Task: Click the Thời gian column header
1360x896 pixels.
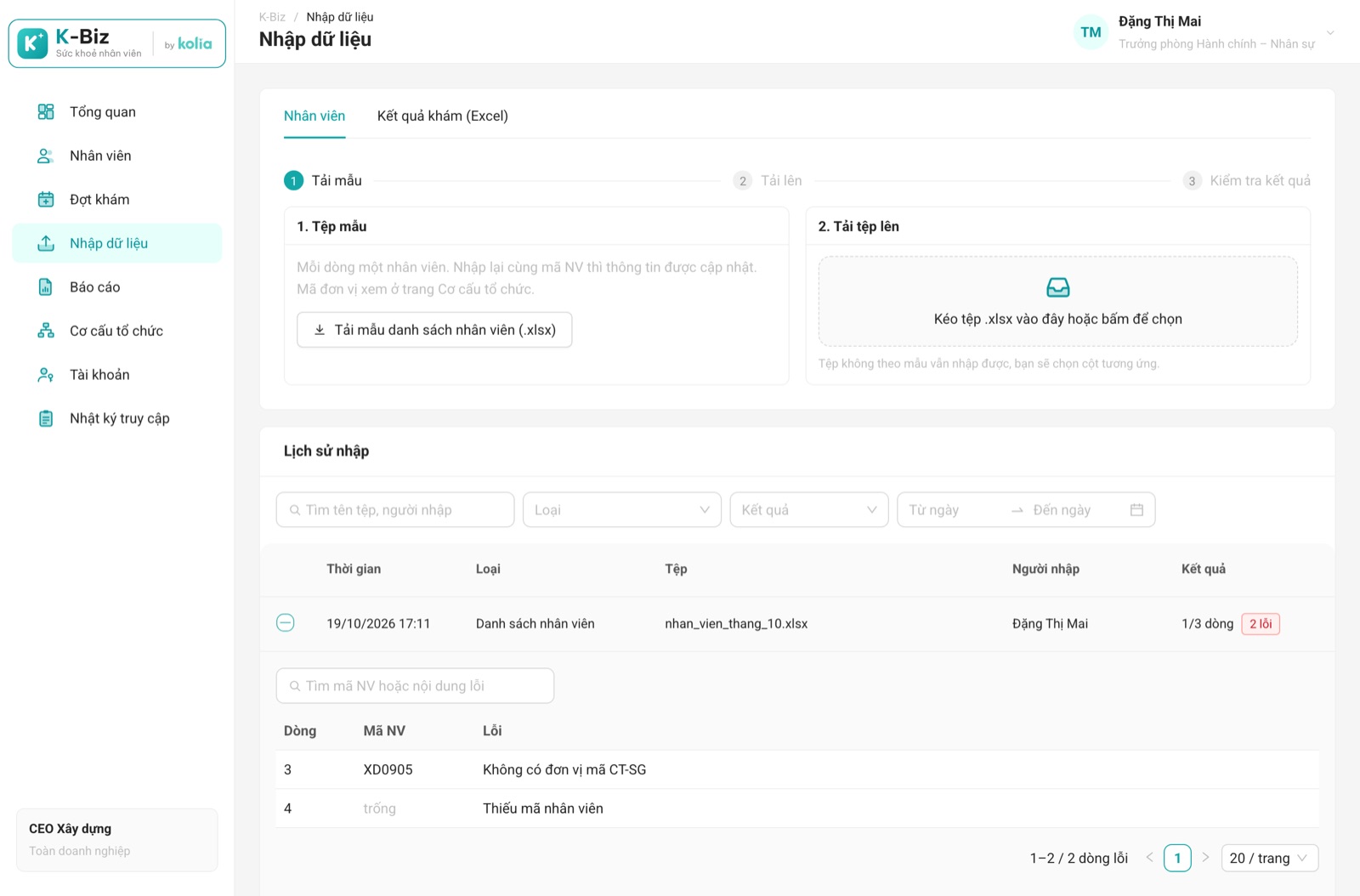Action: click(x=354, y=570)
